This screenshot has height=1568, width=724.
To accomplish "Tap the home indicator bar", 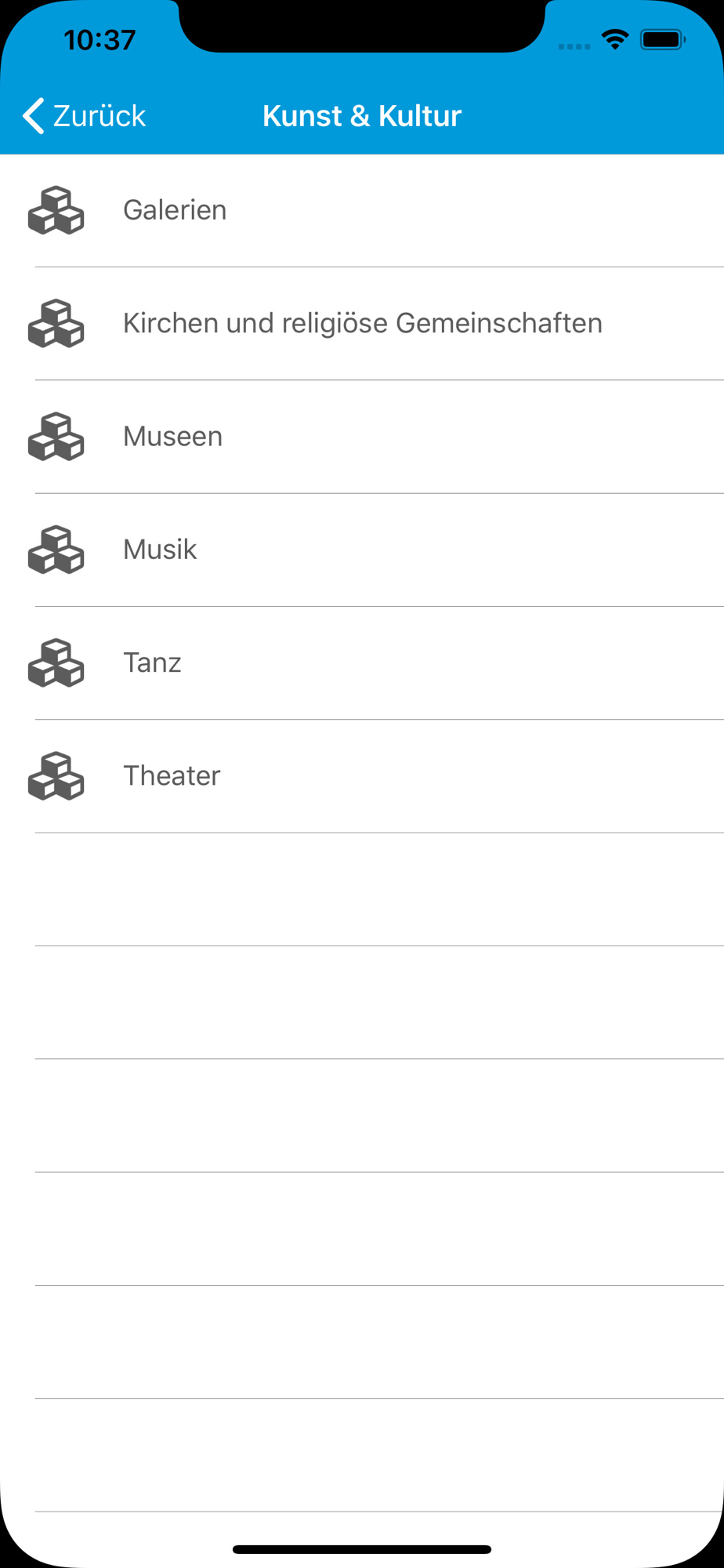I will tap(362, 1549).
